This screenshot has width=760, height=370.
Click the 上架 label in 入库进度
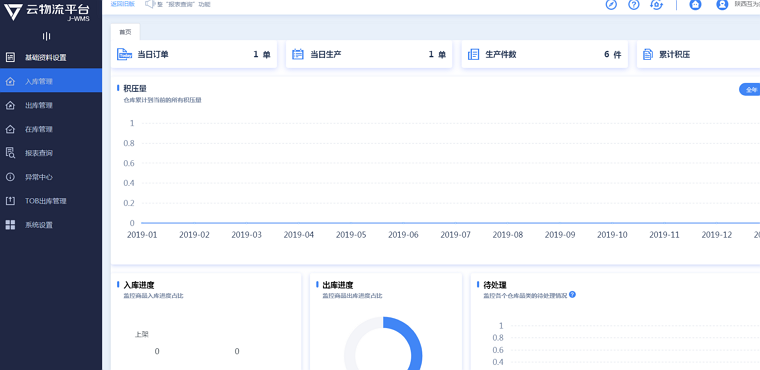tap(142, 335)
